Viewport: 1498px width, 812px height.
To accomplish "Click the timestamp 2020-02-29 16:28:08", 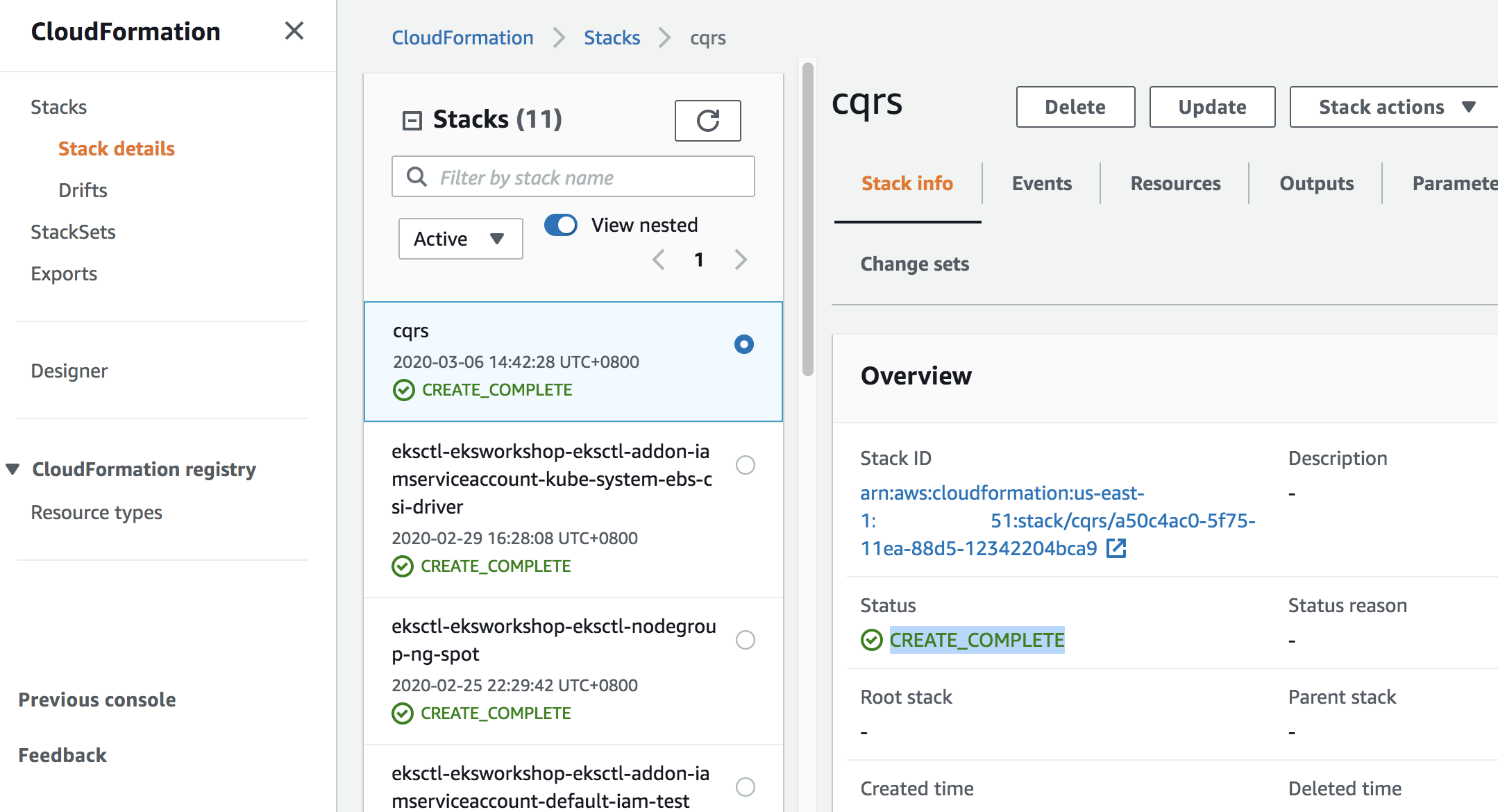I will (514, 538).
